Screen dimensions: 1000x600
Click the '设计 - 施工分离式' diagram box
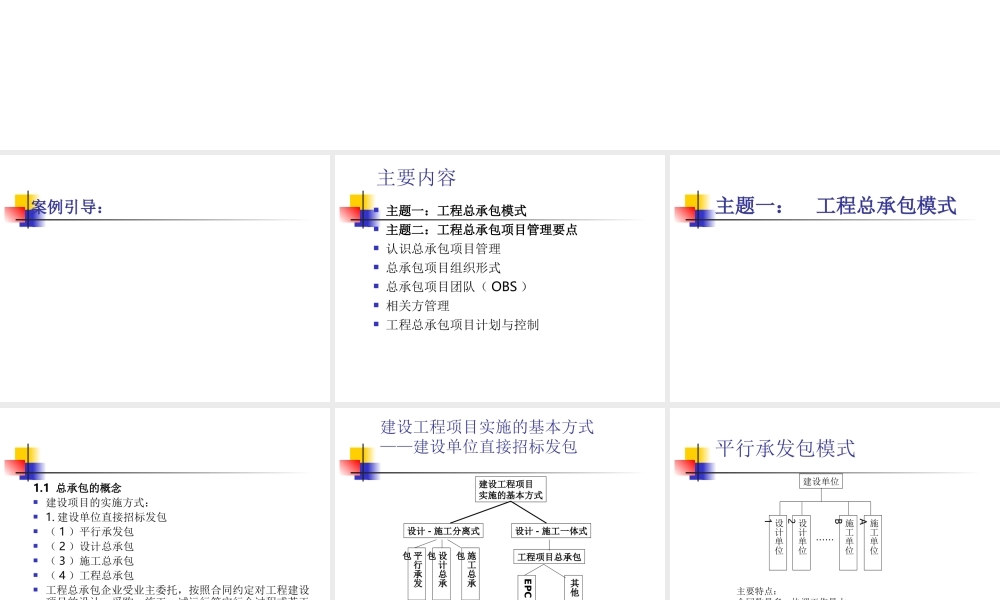(x=443, y=530)
